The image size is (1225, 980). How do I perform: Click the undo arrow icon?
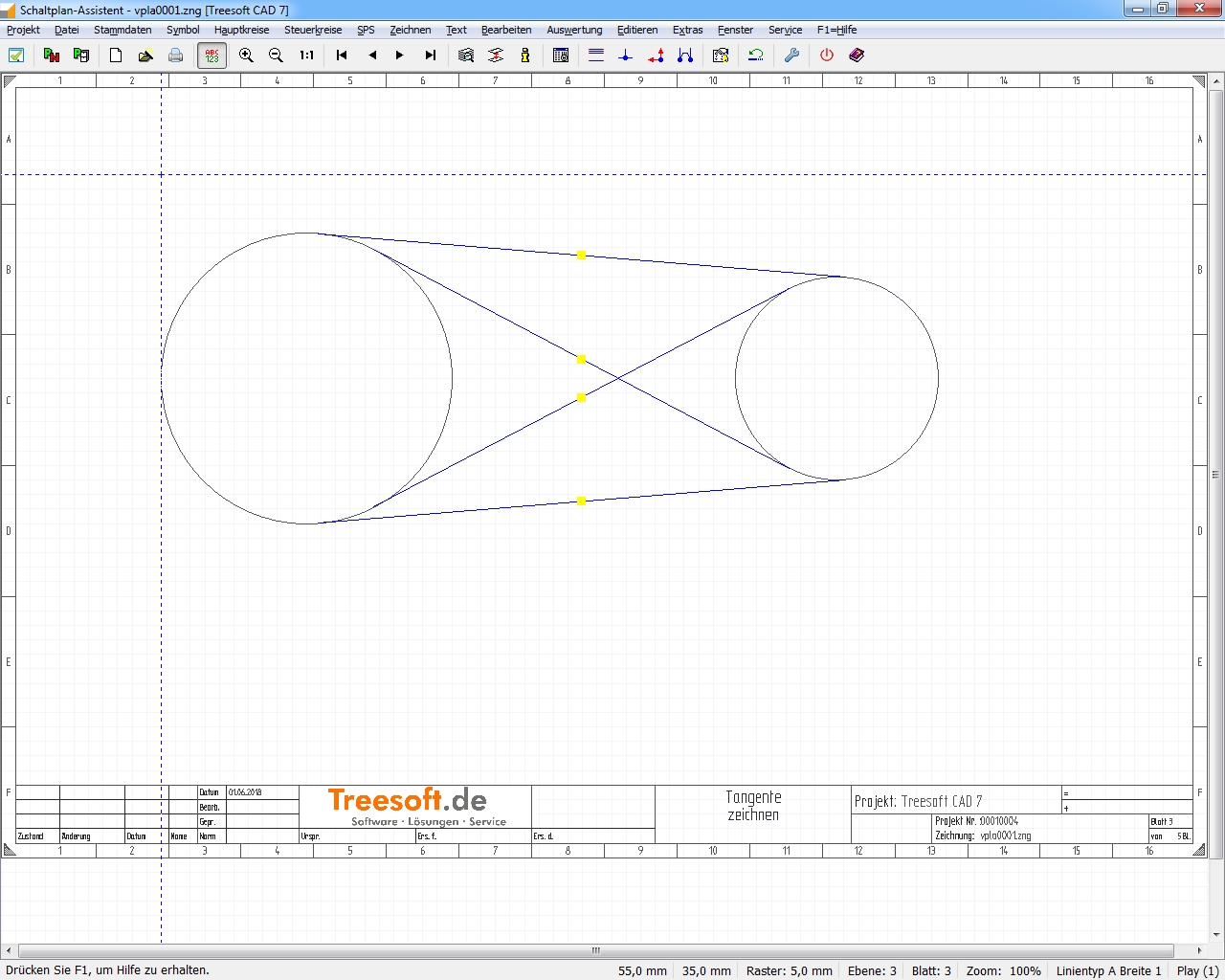[756, 56]
